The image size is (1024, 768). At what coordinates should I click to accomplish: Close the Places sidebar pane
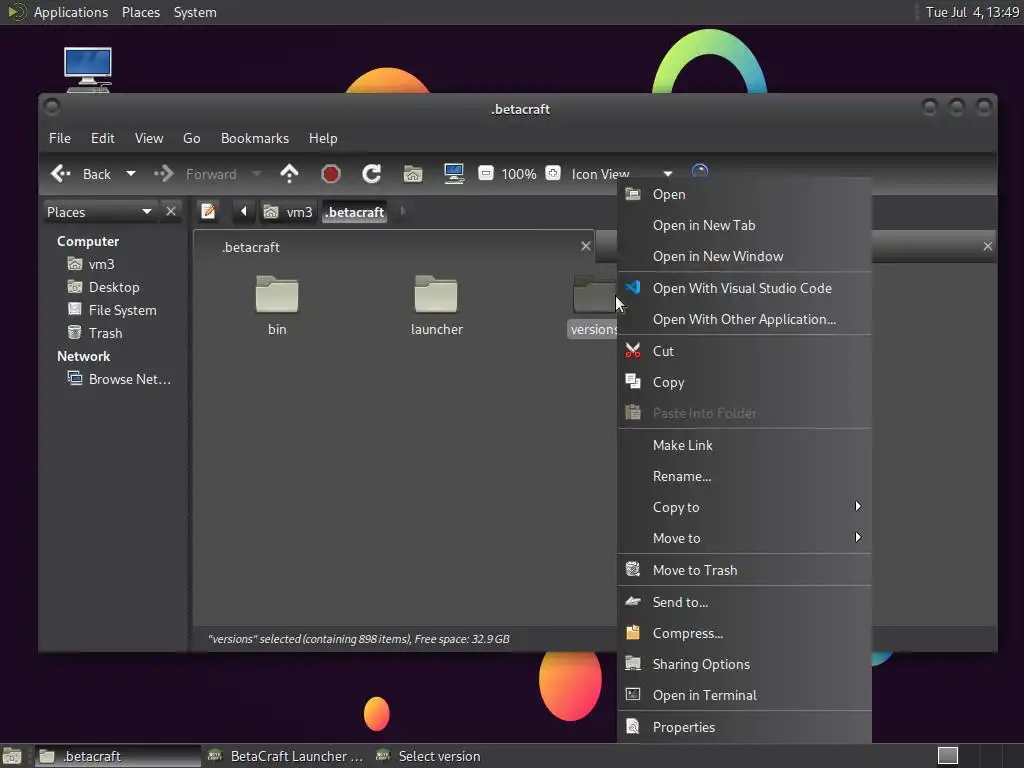pyautogui.click(x=171, y=211)
